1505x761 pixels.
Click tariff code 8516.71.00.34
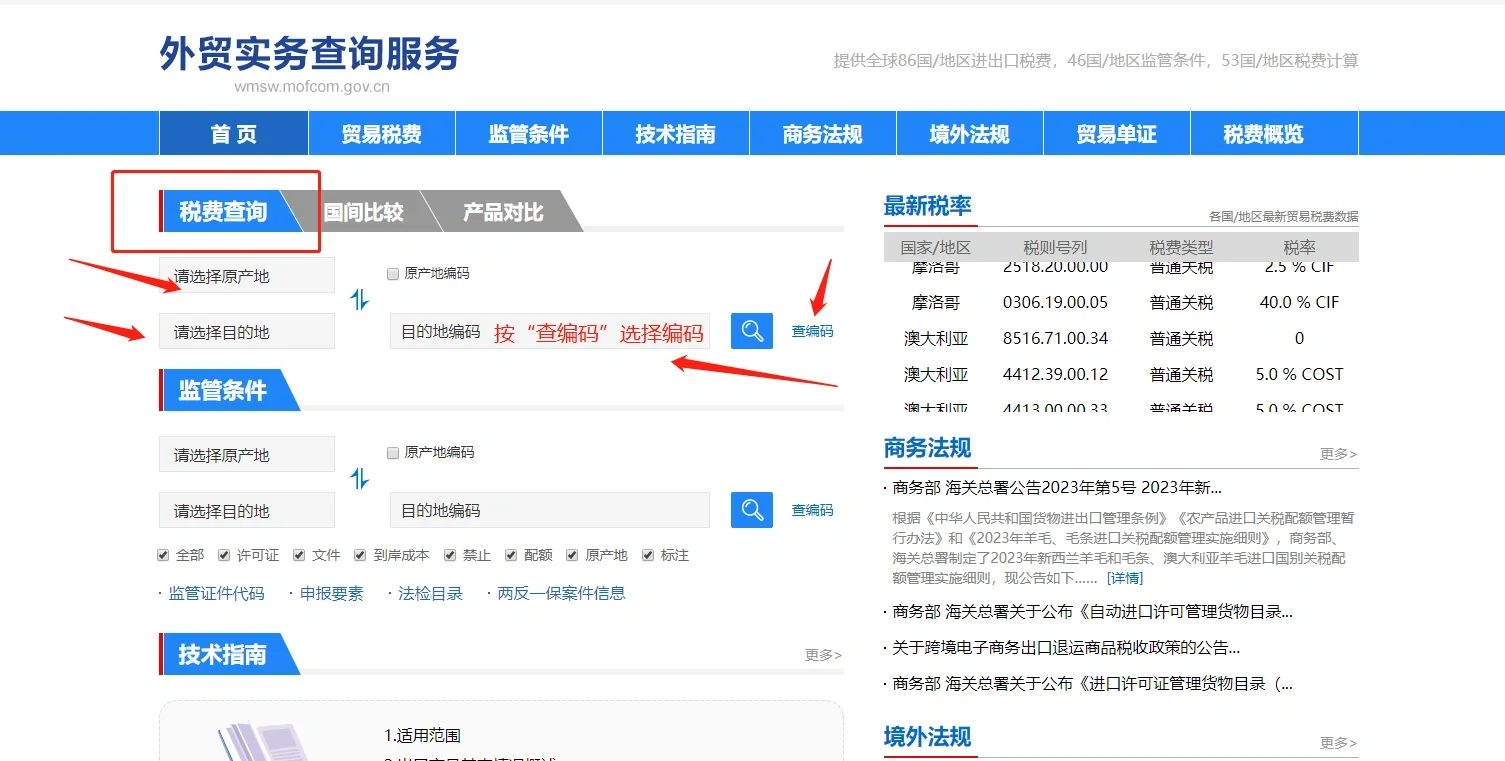click(1055, 338)
